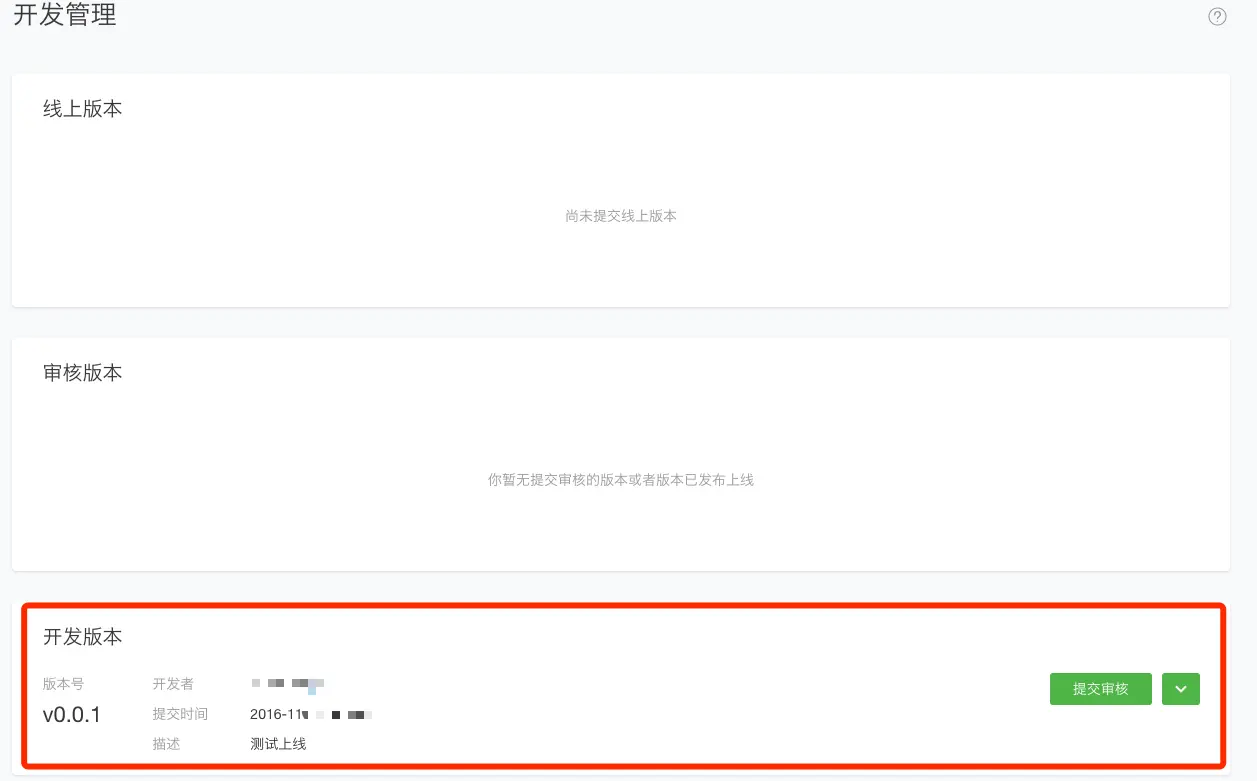The height and width of the screenshot is (781, 1257).
Task: Expand the green dropdown arrow beside 提交审核
Action: pyautogui.click(x=1181, y=689)
